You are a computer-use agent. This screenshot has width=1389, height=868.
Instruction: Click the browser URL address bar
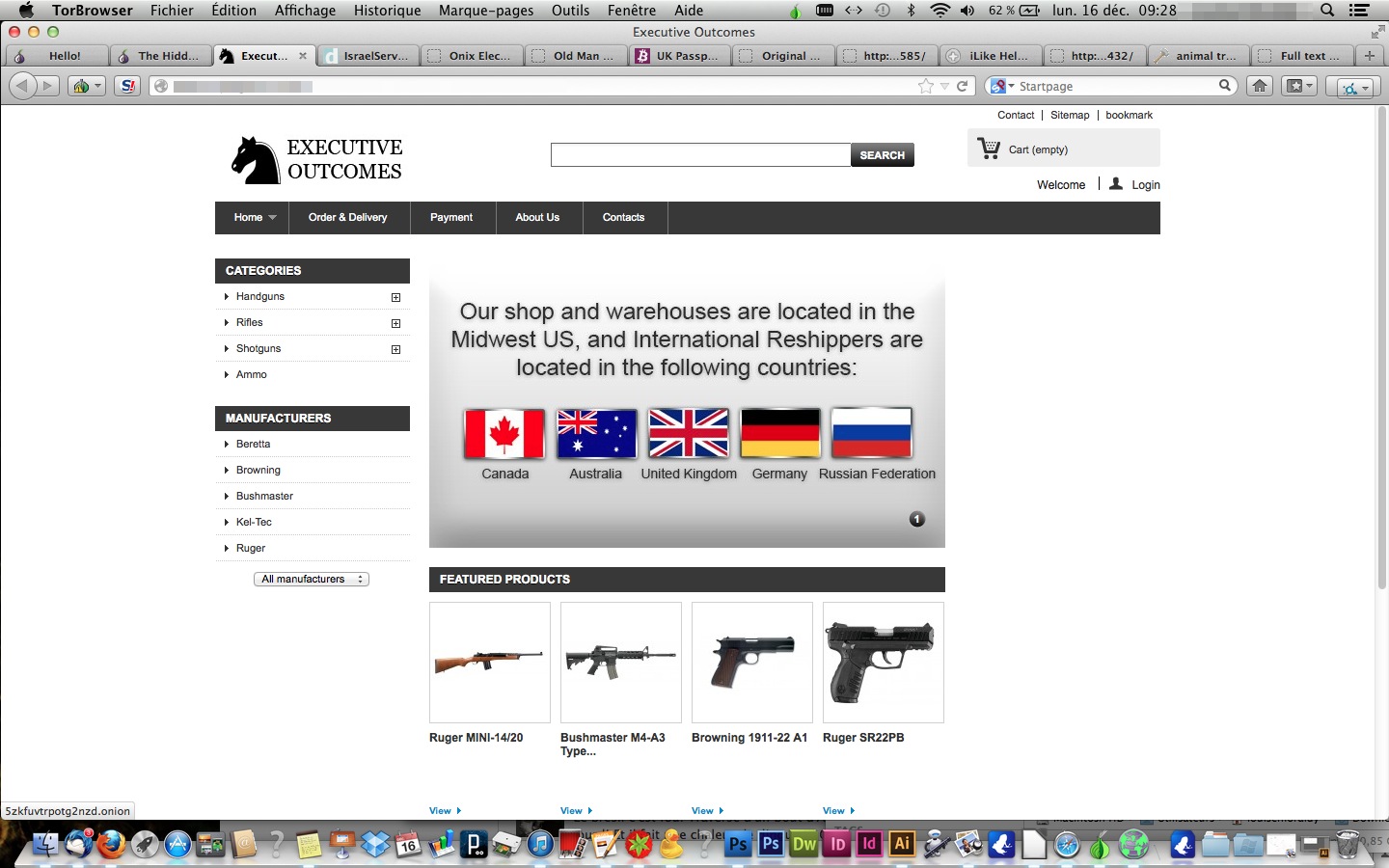coord(545,86)
